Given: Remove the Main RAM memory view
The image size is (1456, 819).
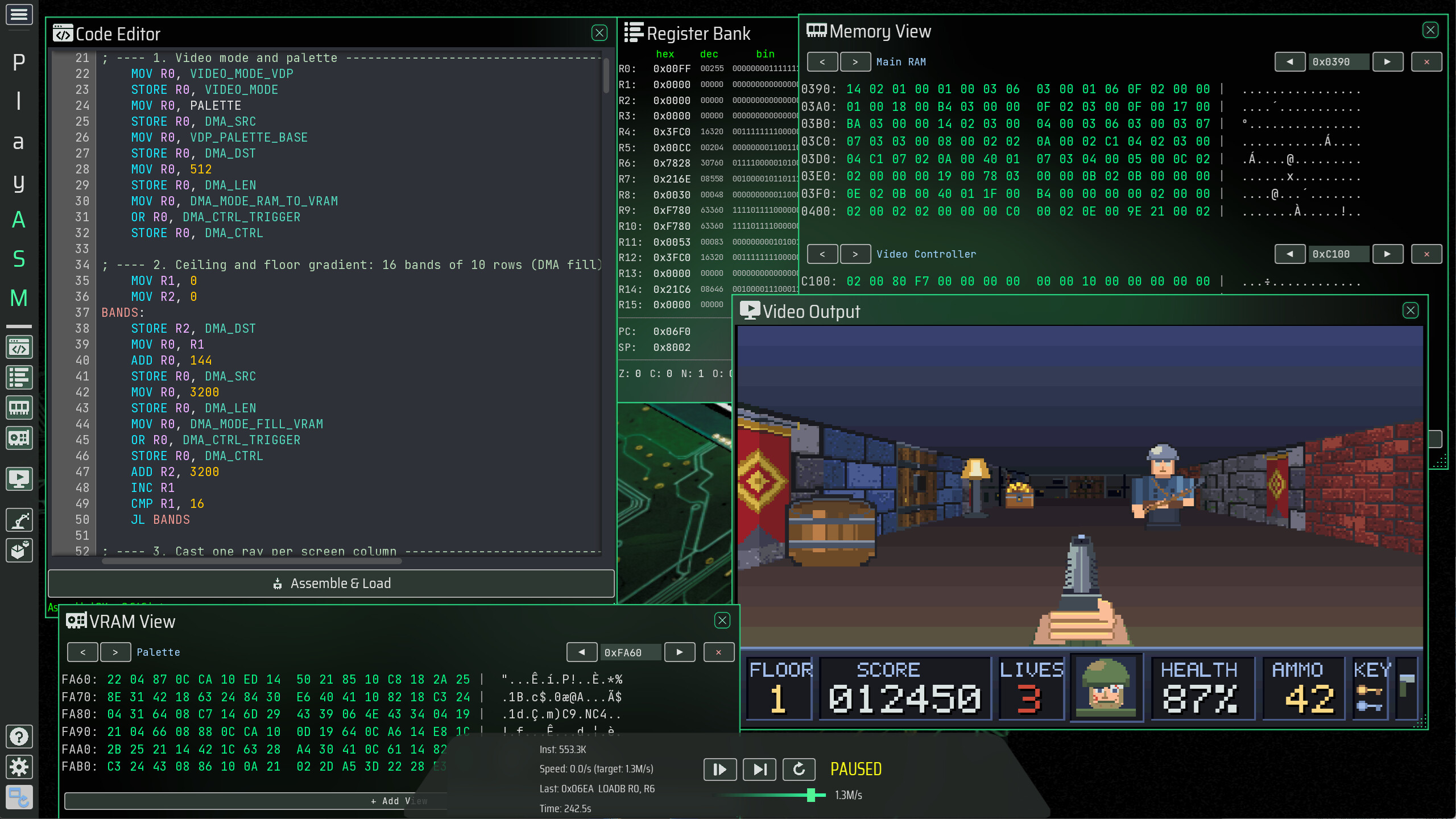Looking at the screenshot, I should [1426, 61].
